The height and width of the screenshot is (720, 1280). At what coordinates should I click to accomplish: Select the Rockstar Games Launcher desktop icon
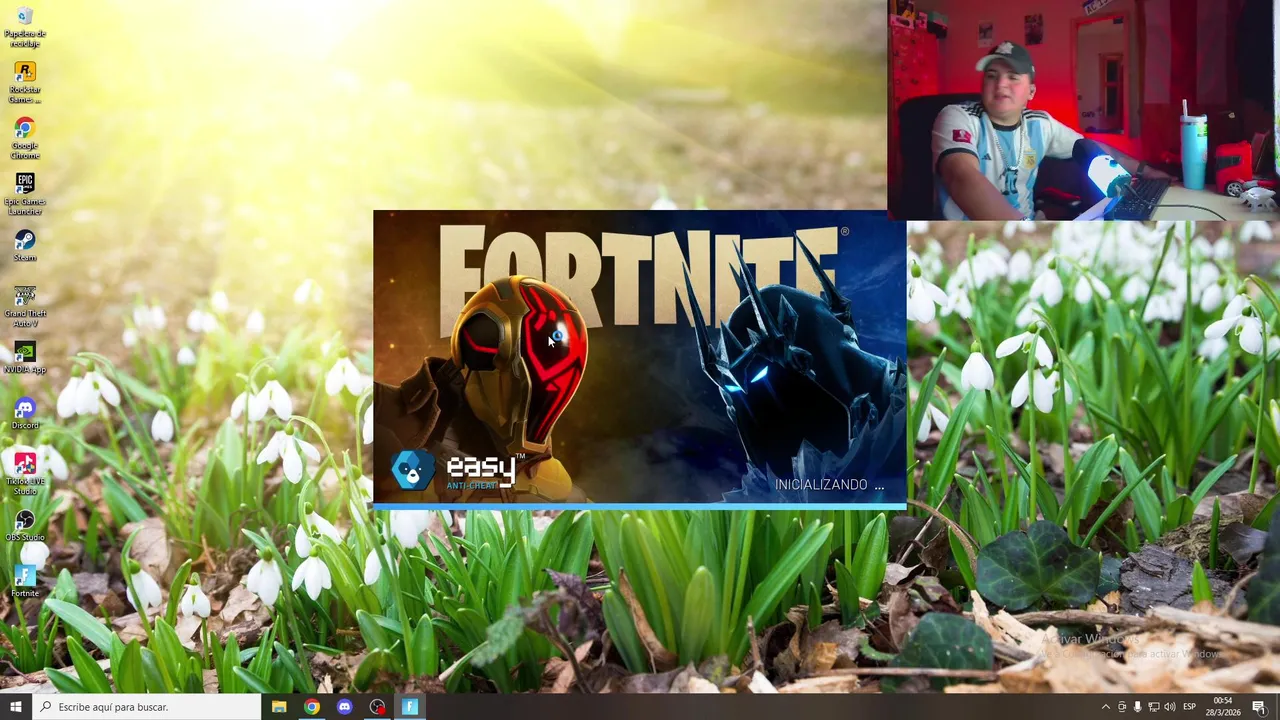click(25, 83)
